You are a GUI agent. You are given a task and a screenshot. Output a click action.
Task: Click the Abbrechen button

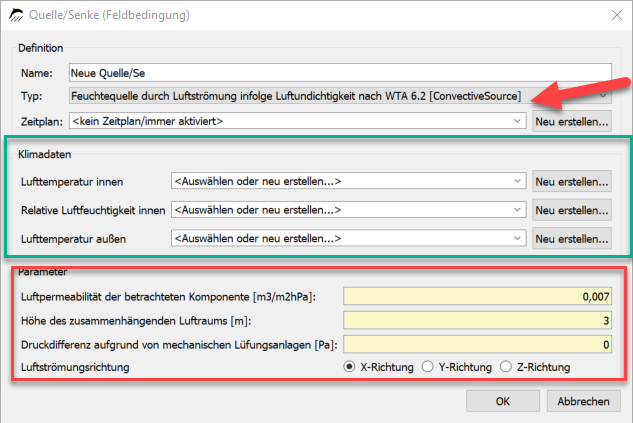(x=583, y=401)
